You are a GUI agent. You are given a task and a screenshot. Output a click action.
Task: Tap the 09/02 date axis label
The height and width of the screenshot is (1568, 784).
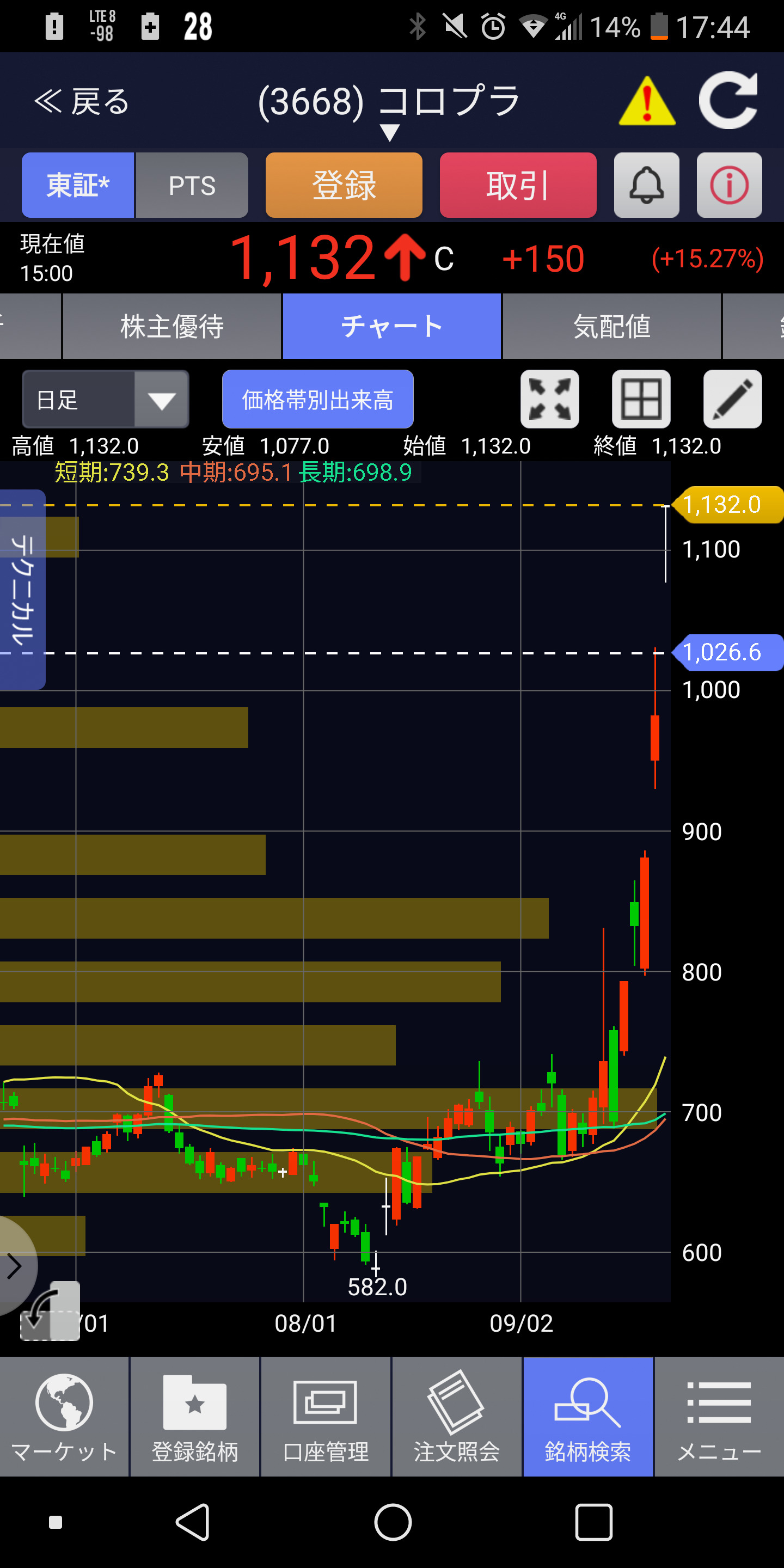522,1324
